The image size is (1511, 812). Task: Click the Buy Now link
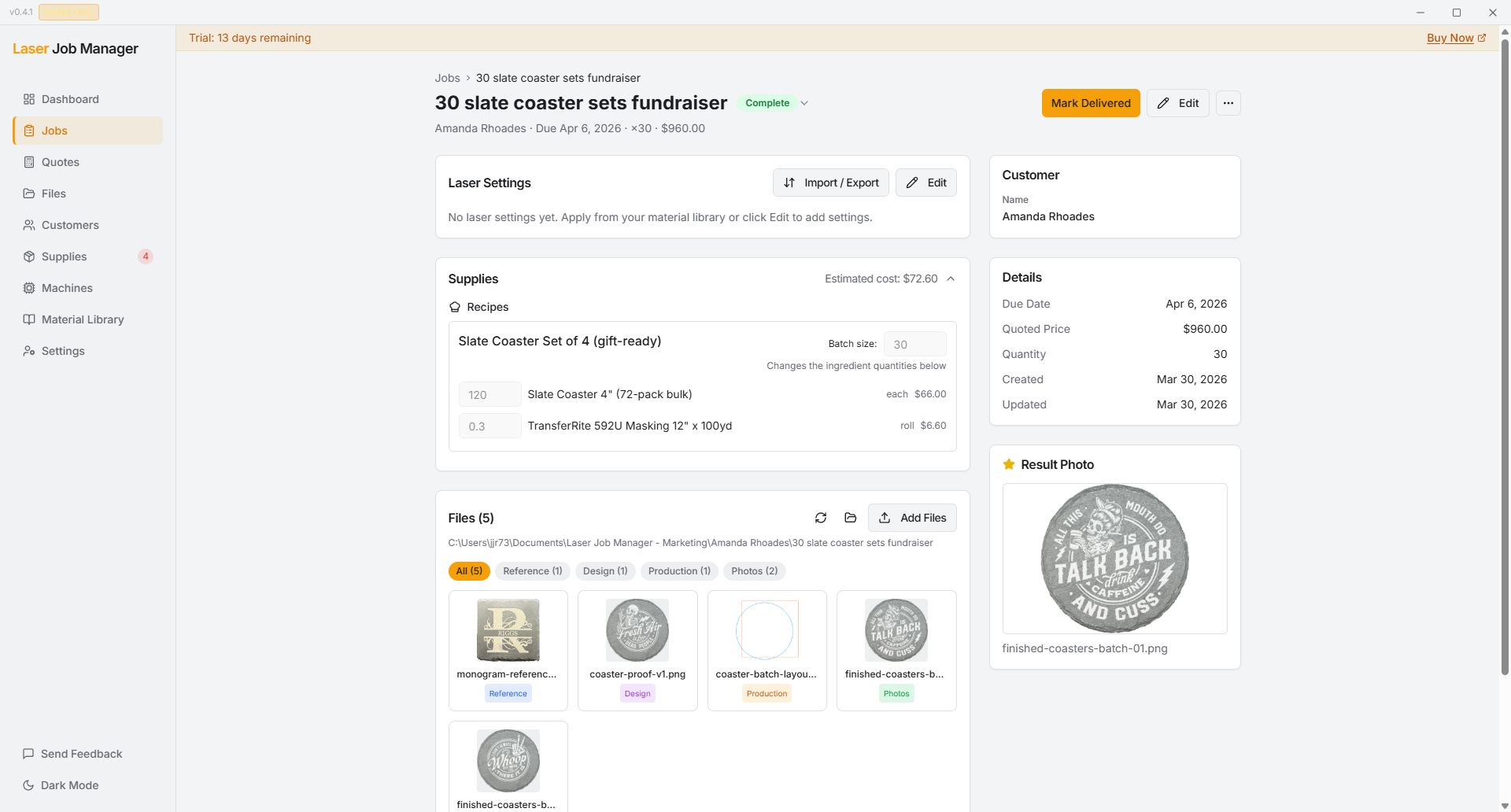(1450, 38)
